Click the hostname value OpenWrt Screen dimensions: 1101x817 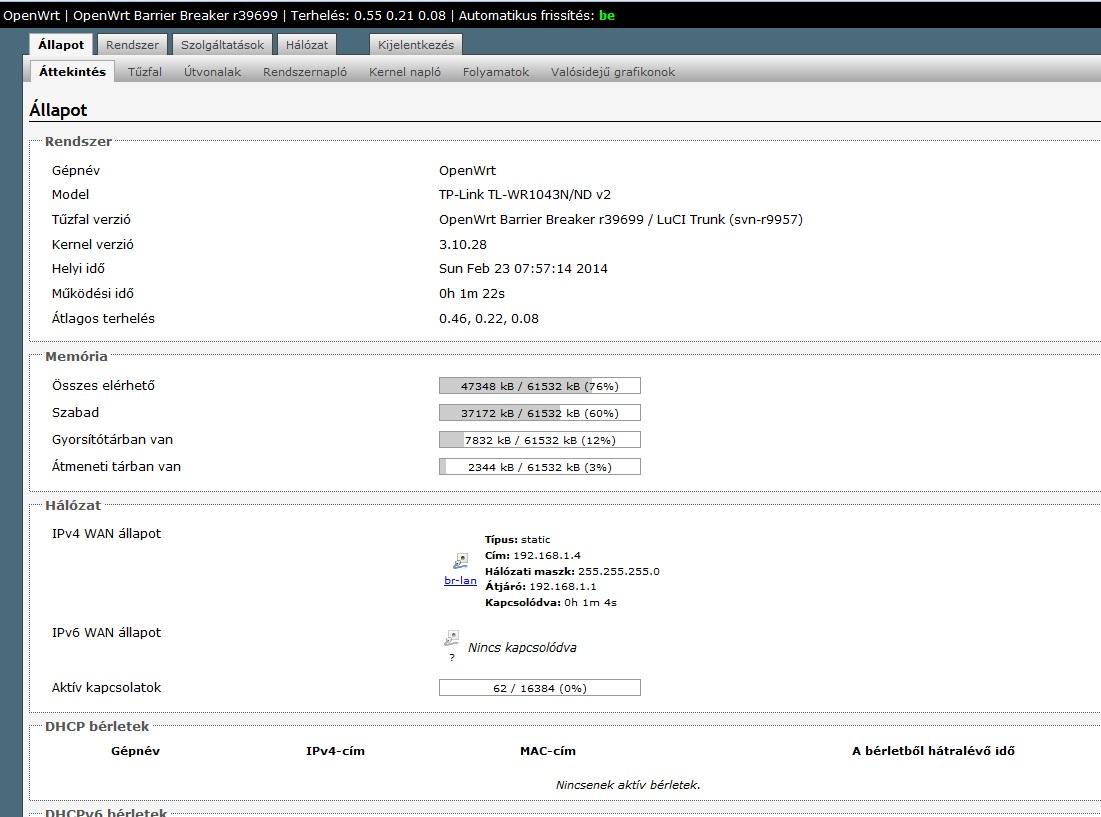467,170
